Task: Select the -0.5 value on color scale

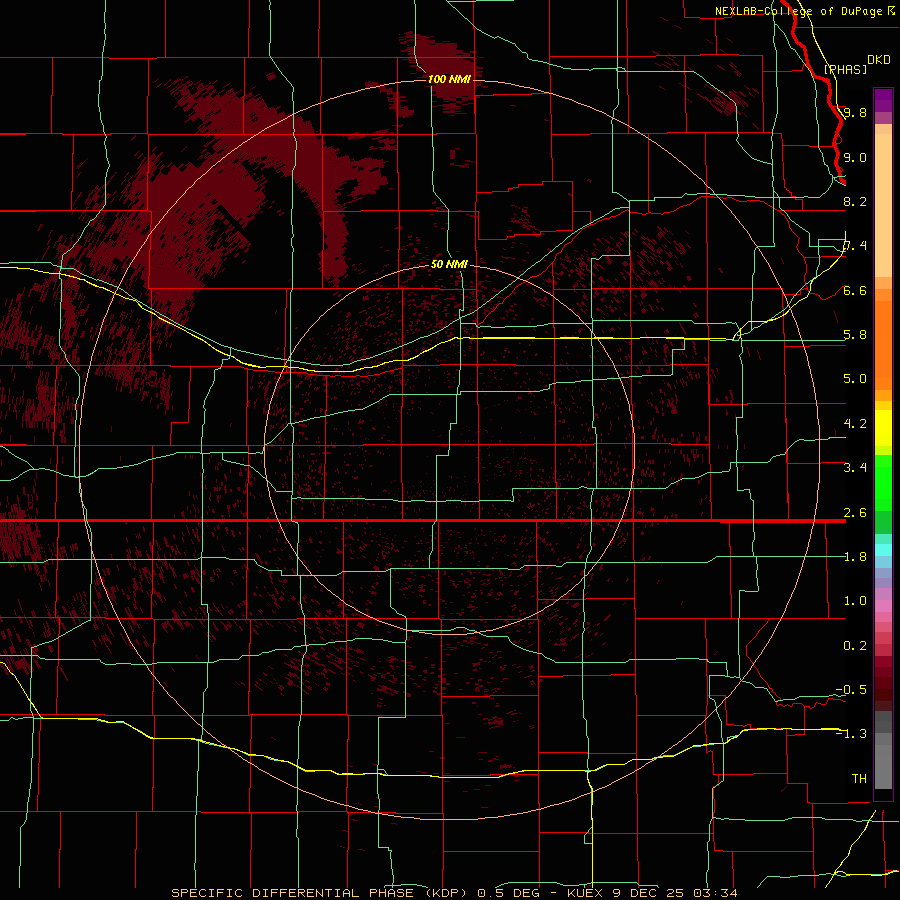Action: pyautogui.click(x=851, y=690)
